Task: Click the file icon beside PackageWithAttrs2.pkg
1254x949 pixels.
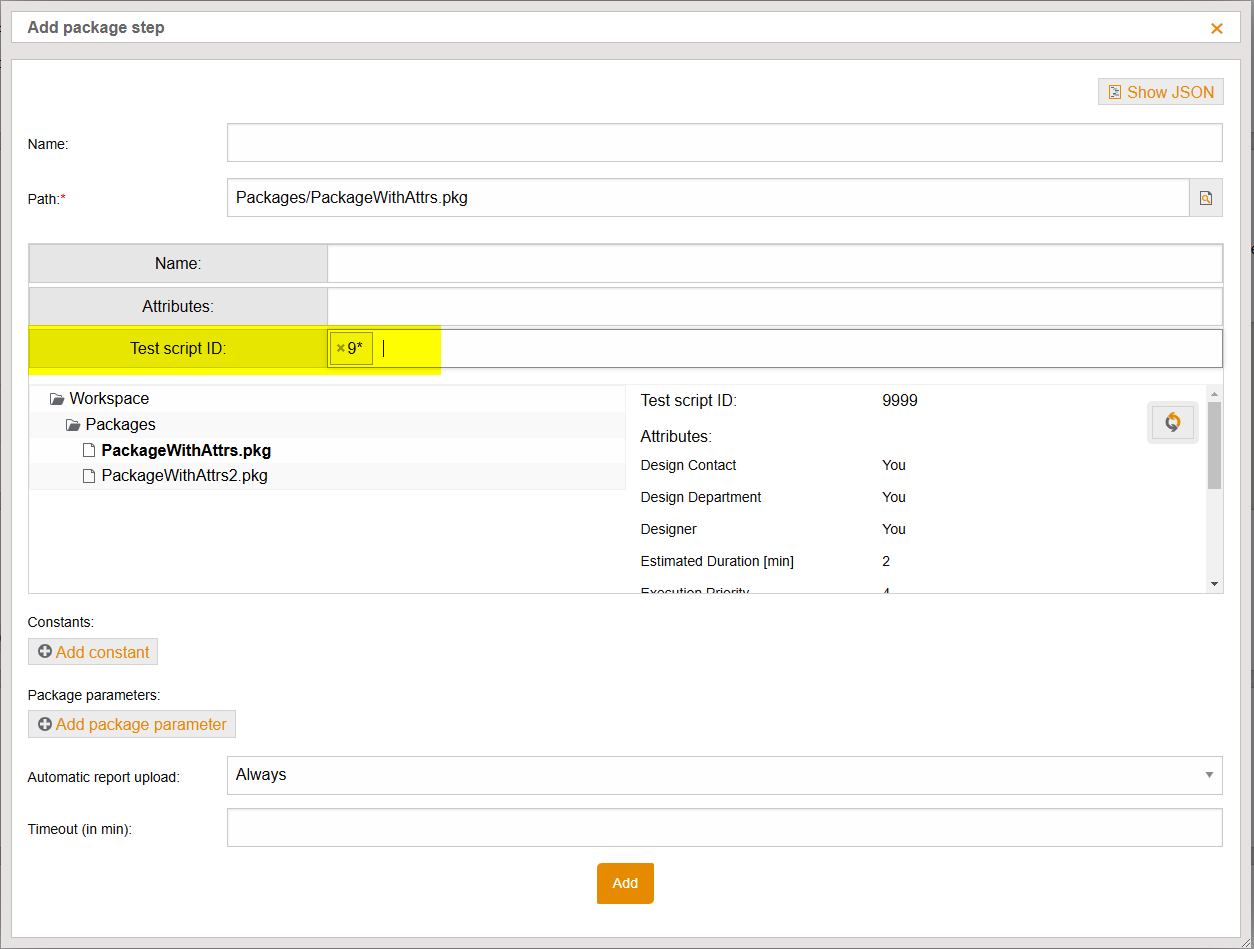Action: click(89, 475)
